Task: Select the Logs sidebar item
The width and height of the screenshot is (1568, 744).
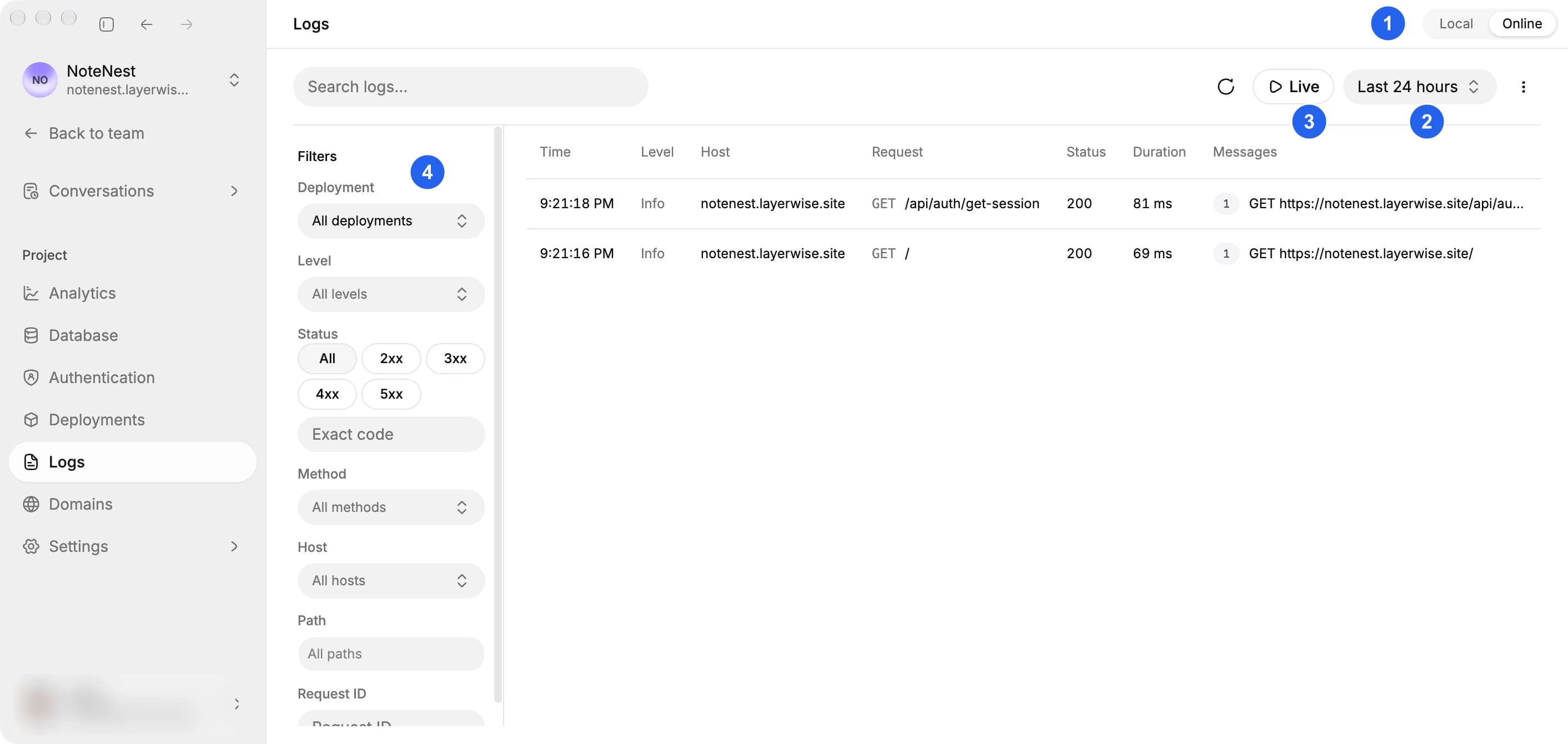Action: click(132, 462)
